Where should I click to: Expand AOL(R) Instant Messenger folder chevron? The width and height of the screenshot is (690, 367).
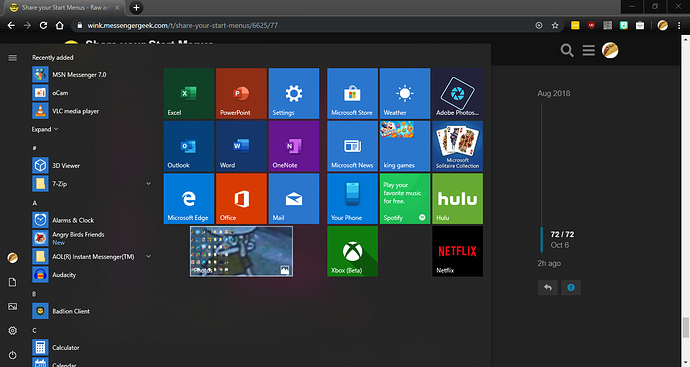[x=148, y=256]
